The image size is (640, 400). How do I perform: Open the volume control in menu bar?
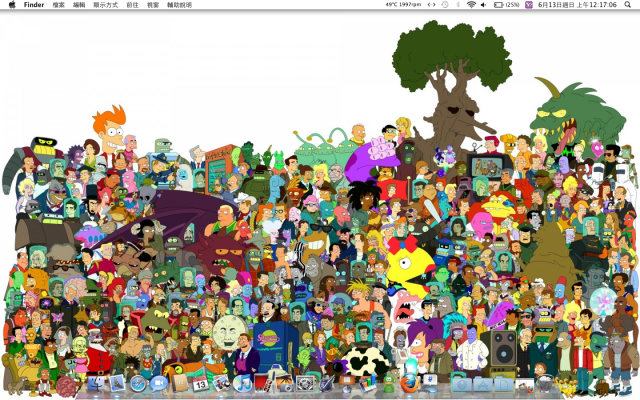coord(484,5)
